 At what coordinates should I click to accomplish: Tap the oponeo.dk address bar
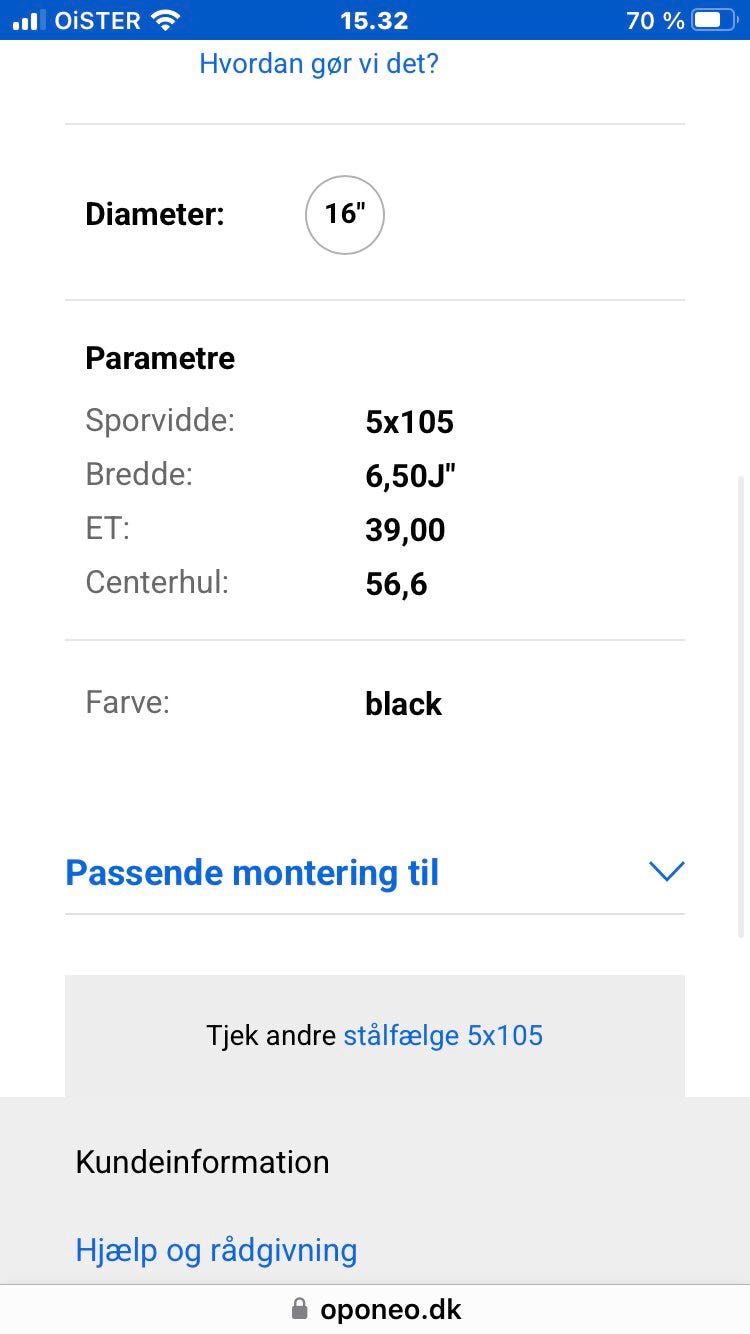(x=390, y=1309)
